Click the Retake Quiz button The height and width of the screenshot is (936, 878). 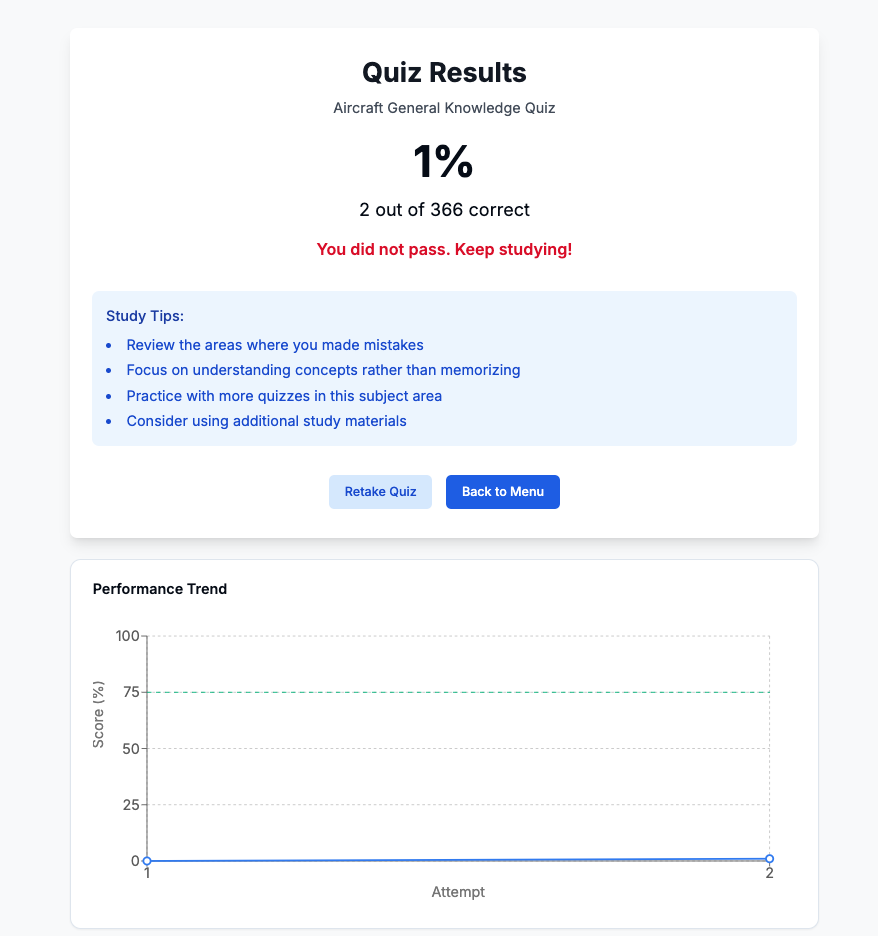[380, 491]
